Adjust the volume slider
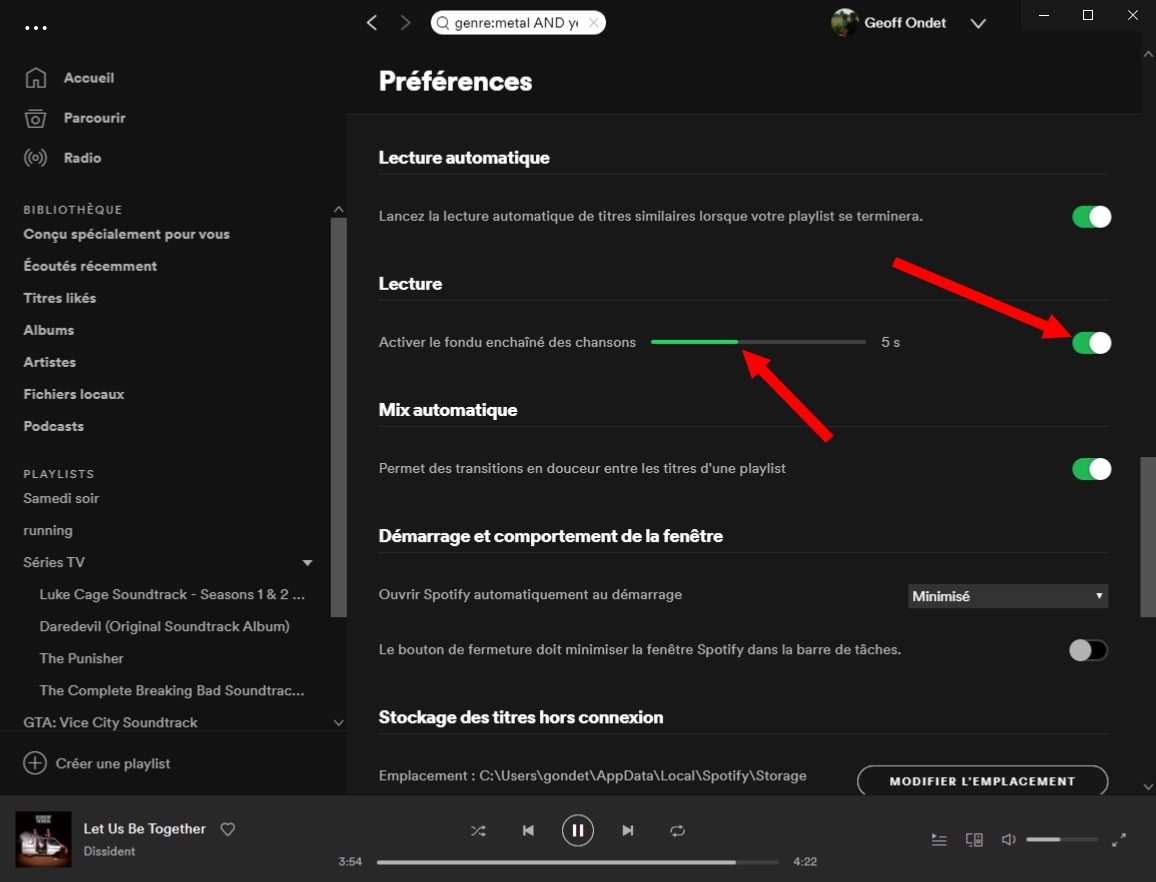Viewport: 1156px width, 882px height. [x=1062, y=840]
